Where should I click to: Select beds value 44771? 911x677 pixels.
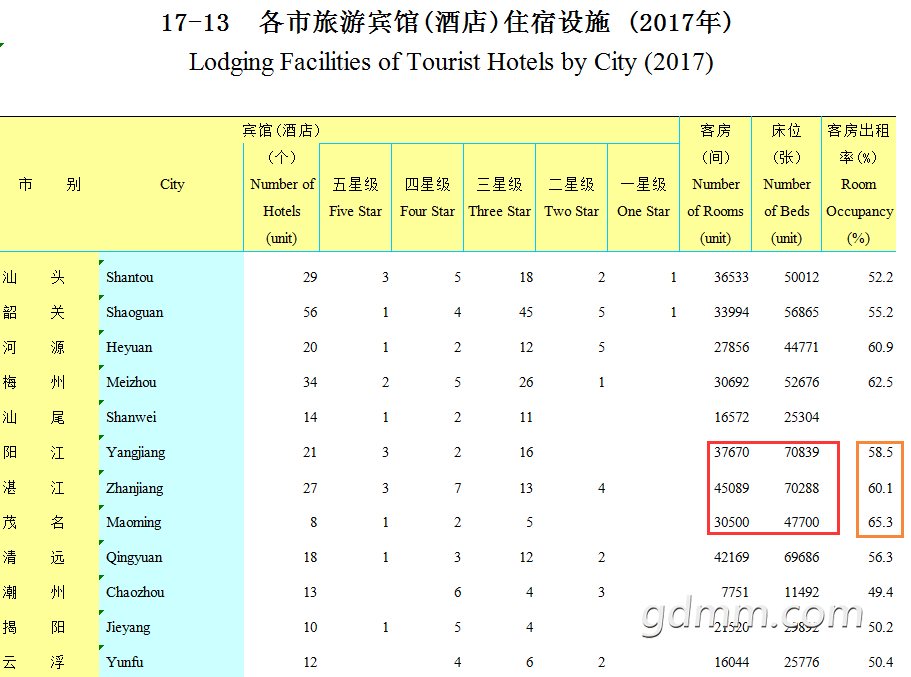pyautogui.click(x=802, y=347)
